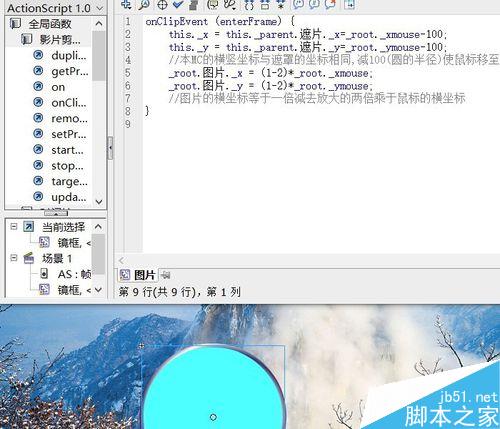
Task: Click the onClipEvent (enterFrame) code line
Action: [x=220, y=22]
